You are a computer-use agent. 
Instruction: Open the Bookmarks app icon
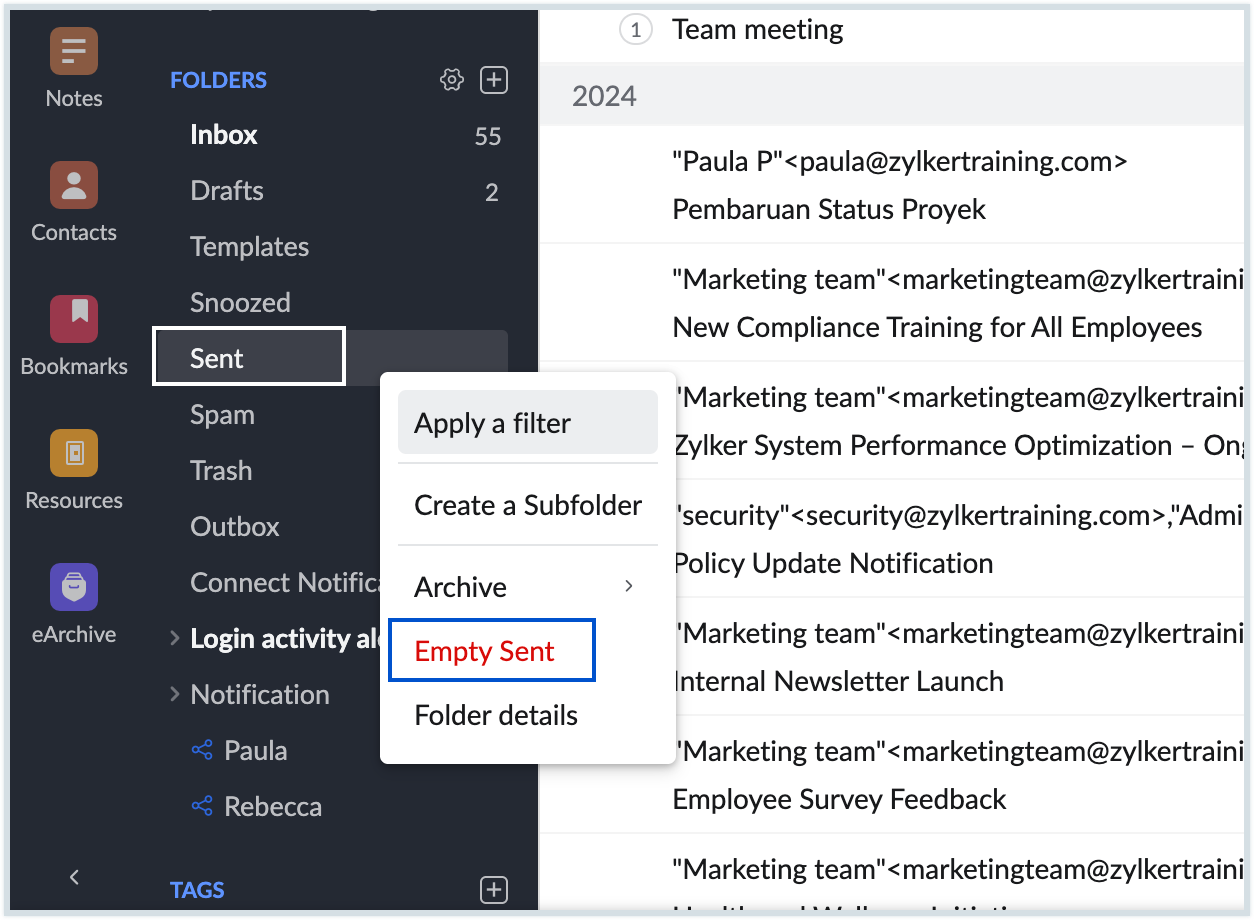click(x=74, y=319)
